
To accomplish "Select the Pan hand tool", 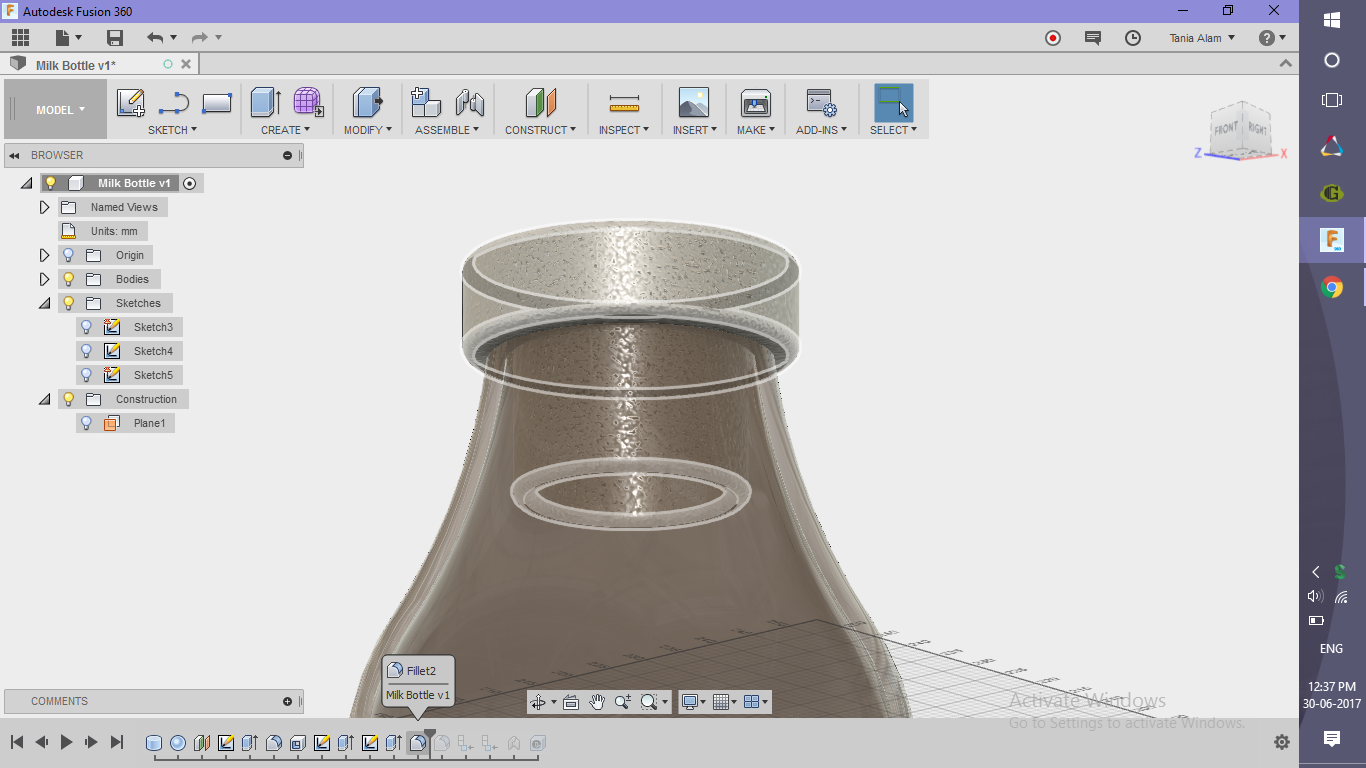I will pyautogui.click(x=597, y=702).
